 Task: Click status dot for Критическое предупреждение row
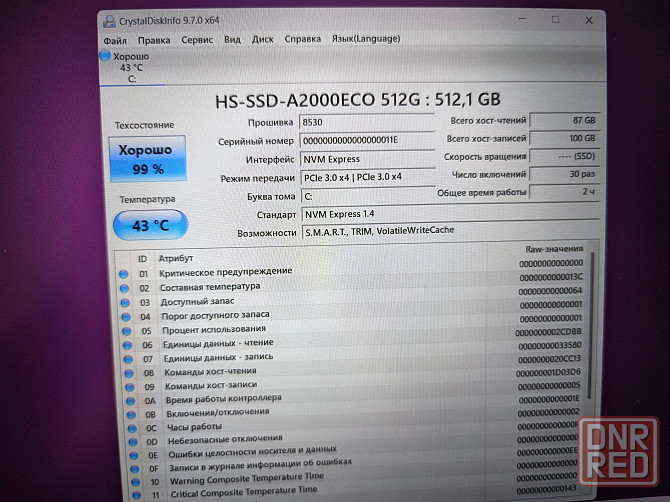click(123, 274)
